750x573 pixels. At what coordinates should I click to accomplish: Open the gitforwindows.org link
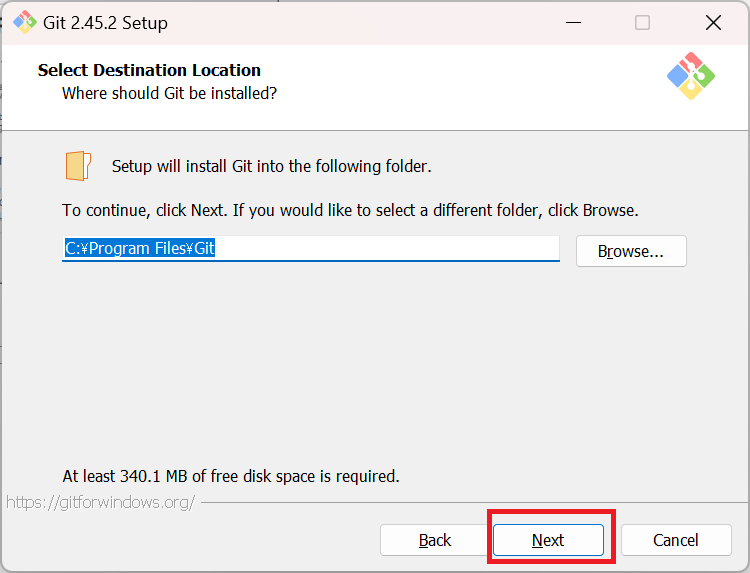tap(100, 502)
